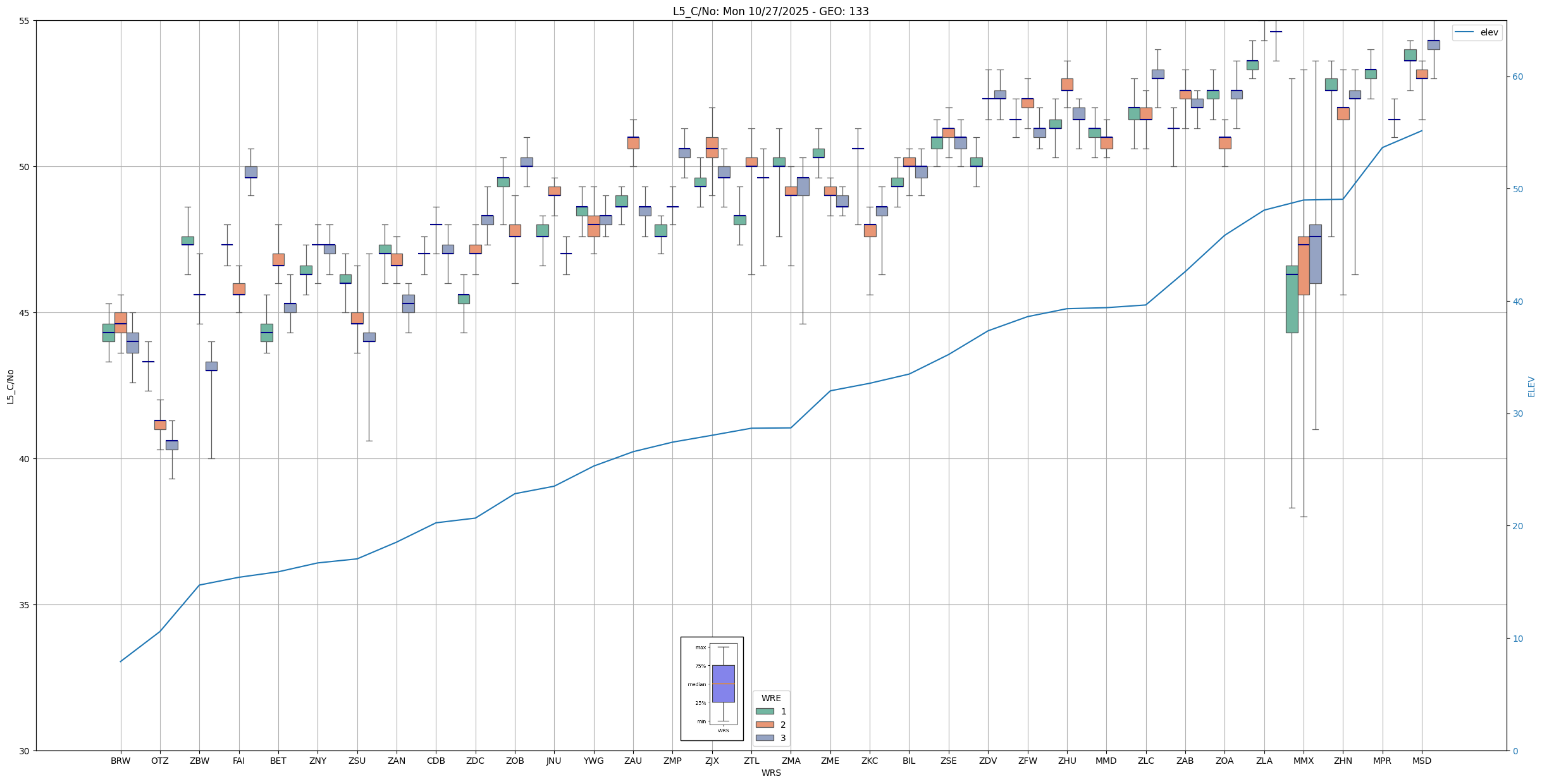Click the WRS x-axis label
The image size is (1542, 784).
[x=770, y=773]
